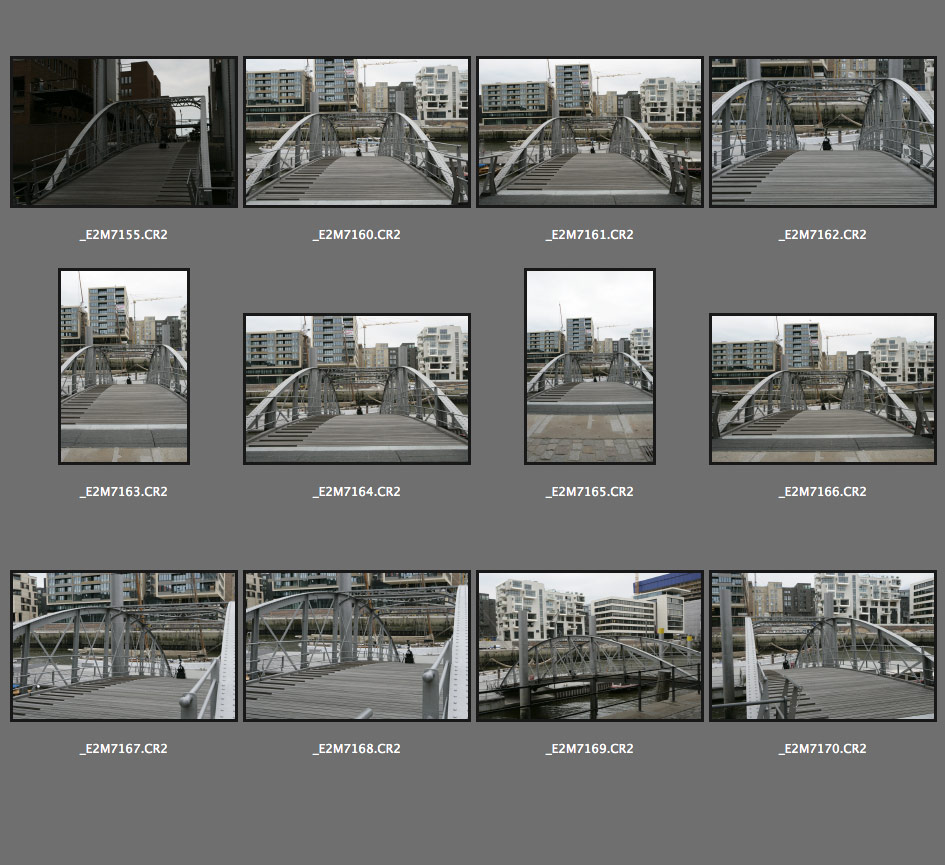This screenshot has width=945, height=865.
Task: Select the portrait-orientation thumbnail _E2M7163.CR2
Action: pos(124,366)
